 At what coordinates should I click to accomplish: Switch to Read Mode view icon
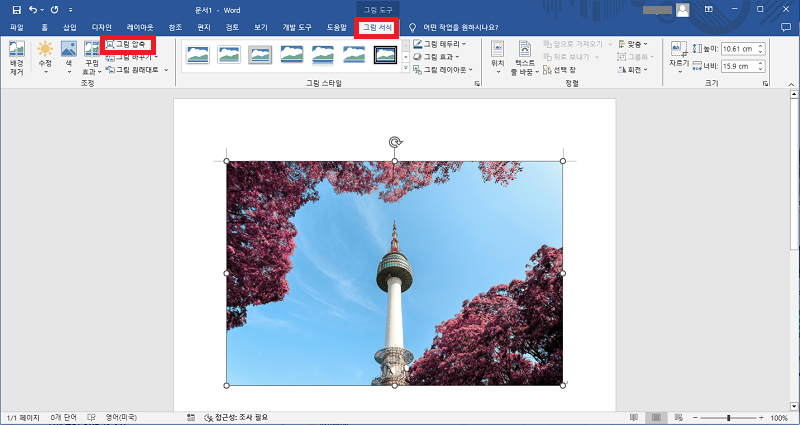[x=634, y=418]
